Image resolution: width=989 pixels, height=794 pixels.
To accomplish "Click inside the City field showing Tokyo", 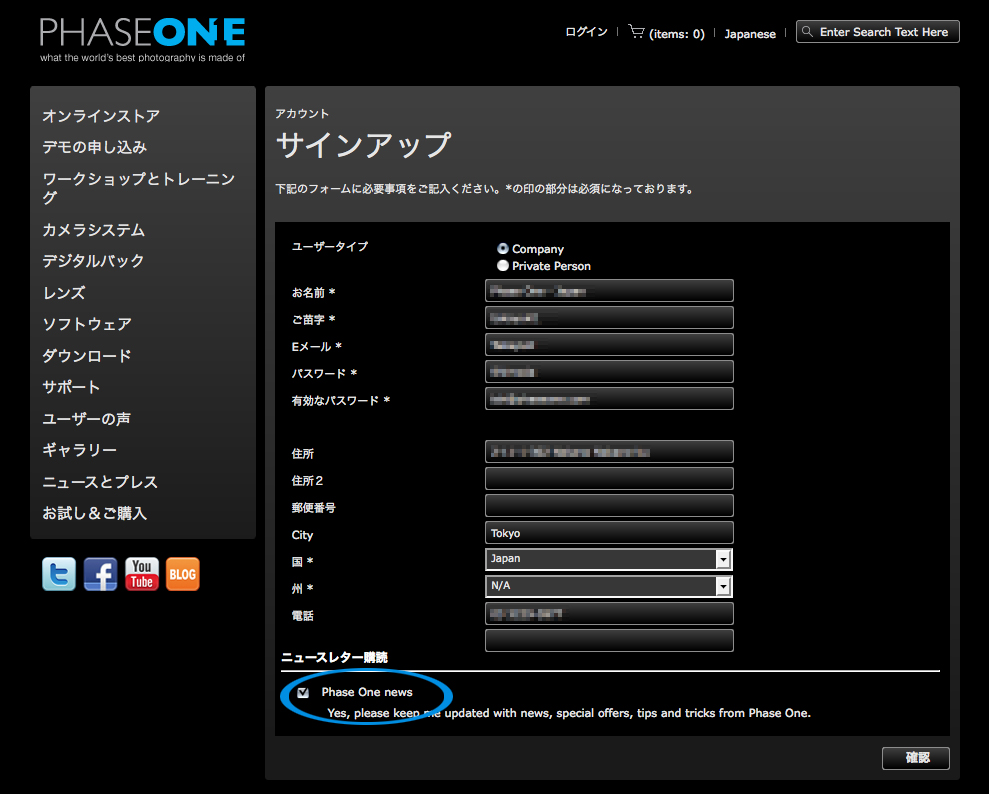I will (608, 532).
